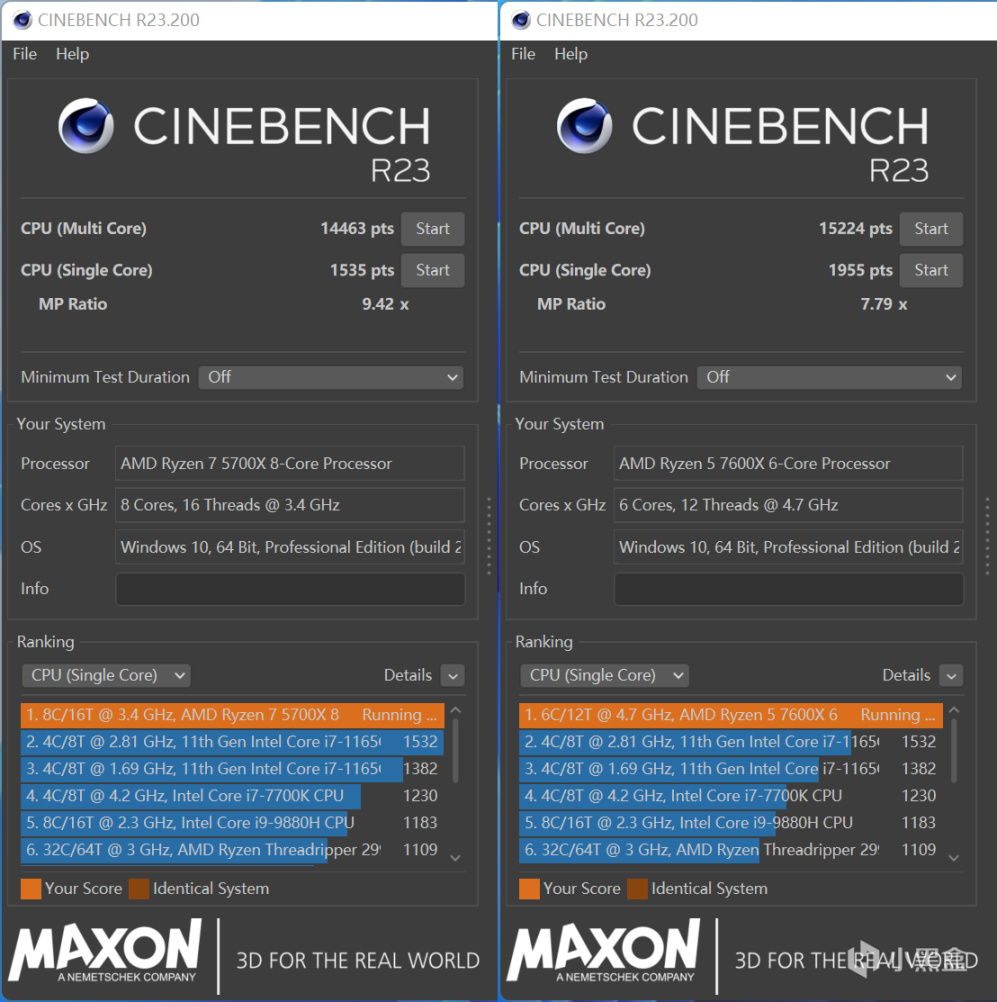The width and height of the screenshot is (997, 1002).
Task: Select Ryzen 7 5700X ranking row in left window
Action: [x=233, y=715]
